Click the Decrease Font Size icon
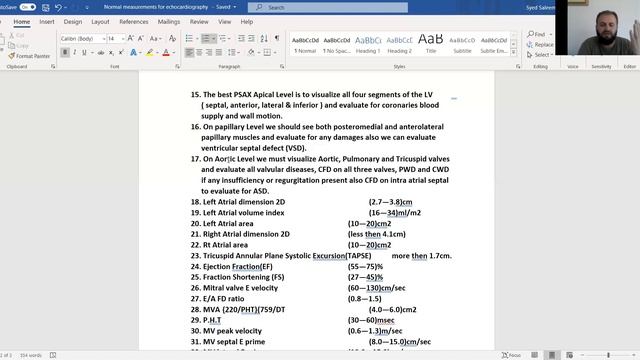Image resolution: width=640 pixels, height=360 pixels. tap(140, 38)
